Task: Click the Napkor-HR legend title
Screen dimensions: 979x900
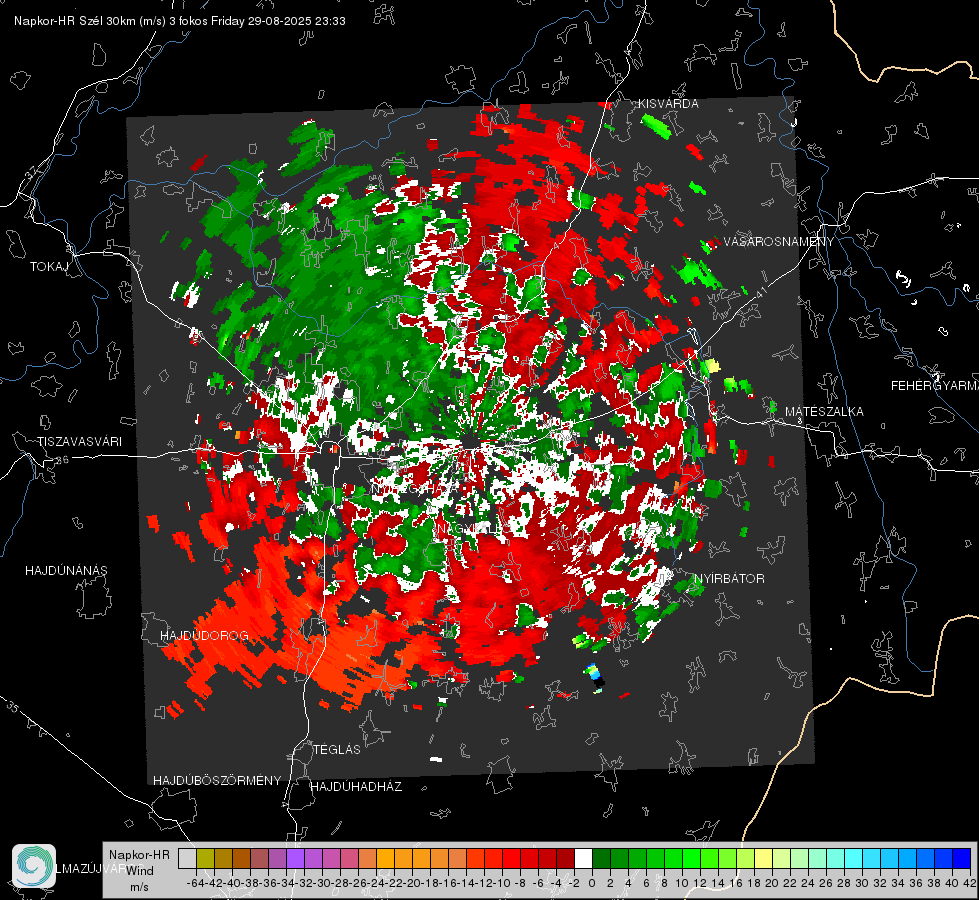Action: (x=139, y=855)
